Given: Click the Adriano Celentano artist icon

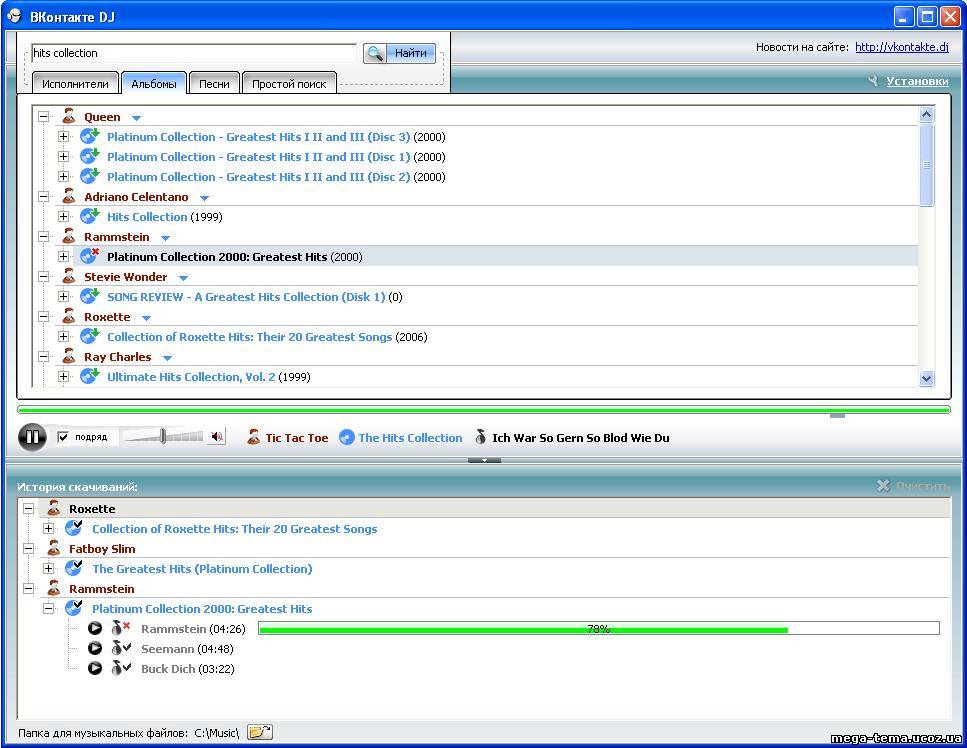Looking at the screenshot, I should point(68,196).
